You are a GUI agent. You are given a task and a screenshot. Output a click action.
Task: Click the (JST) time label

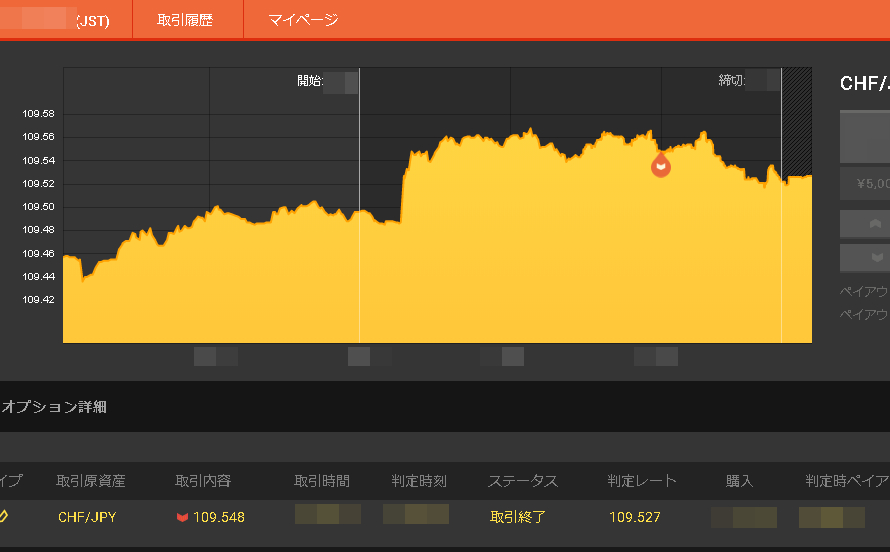click(x=93, y=22)
